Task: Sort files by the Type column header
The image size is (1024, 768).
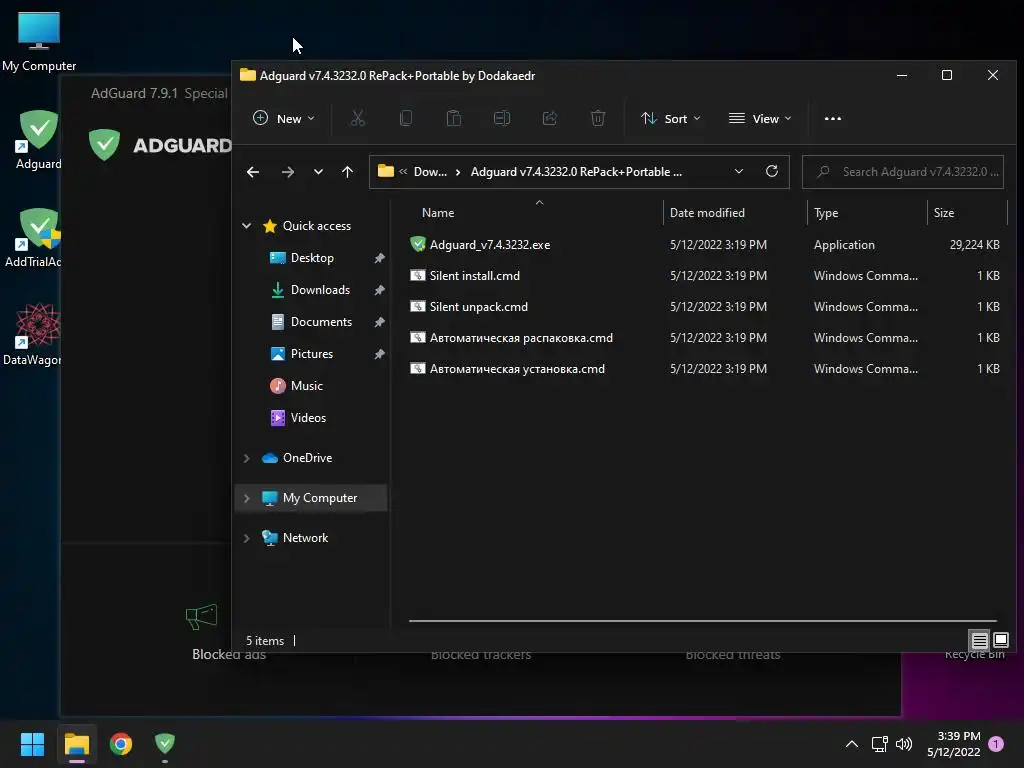Action: (826, 213)
